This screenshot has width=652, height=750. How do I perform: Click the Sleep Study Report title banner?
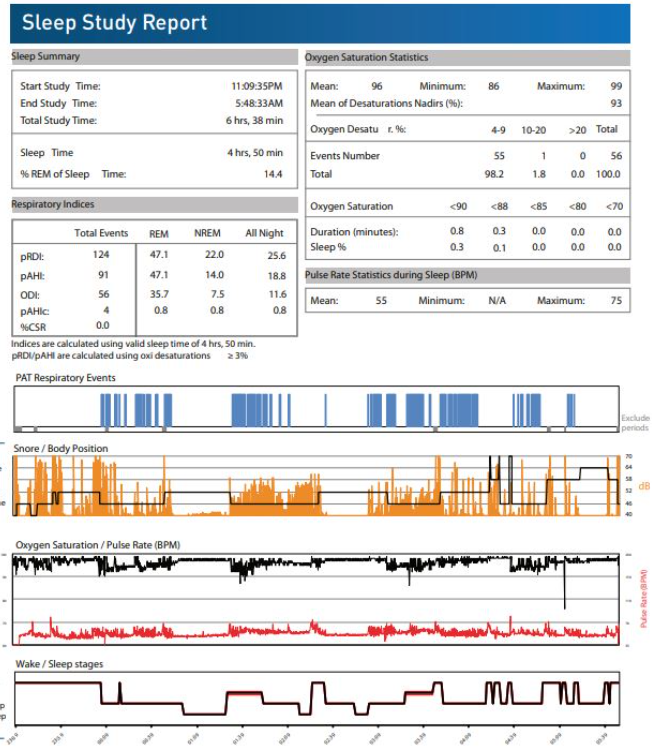[115, 23]
